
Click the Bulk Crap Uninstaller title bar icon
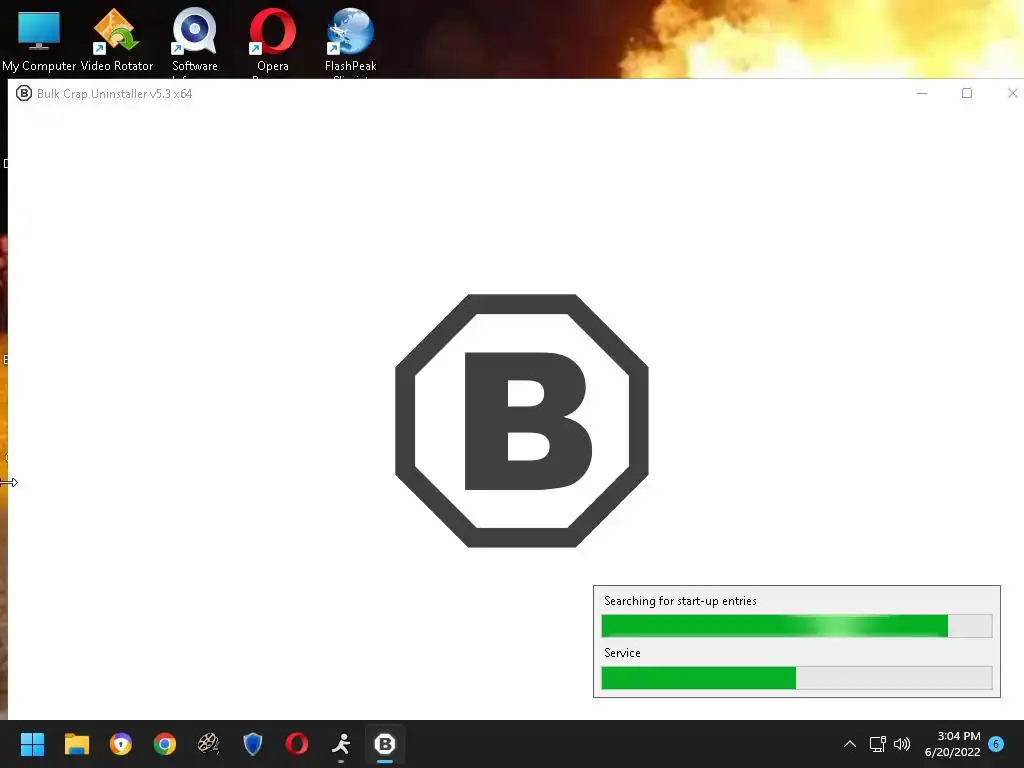coord(24,93)
